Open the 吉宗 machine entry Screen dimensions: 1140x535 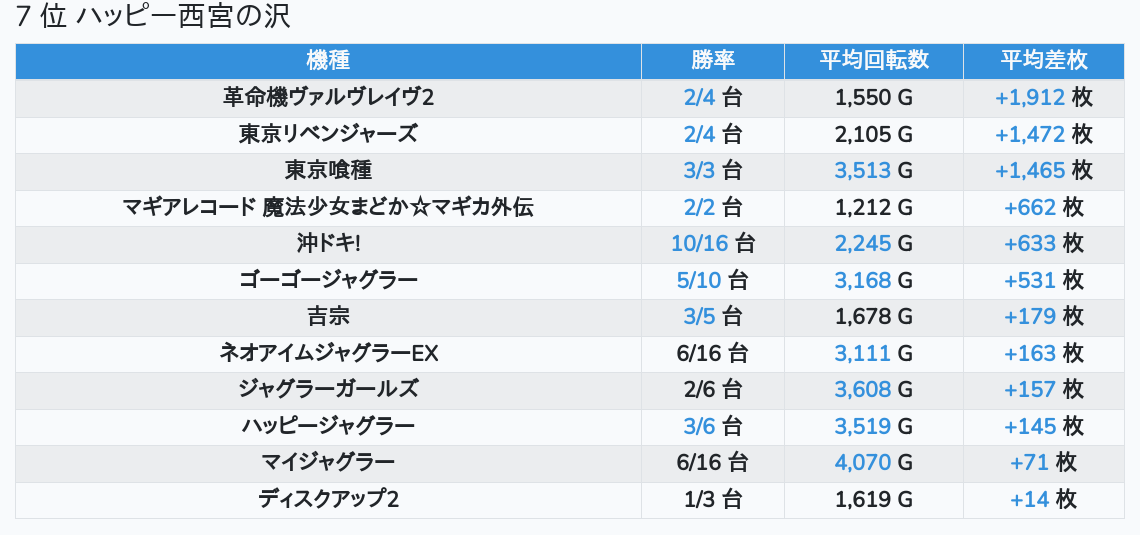click(x=328, y=316)
